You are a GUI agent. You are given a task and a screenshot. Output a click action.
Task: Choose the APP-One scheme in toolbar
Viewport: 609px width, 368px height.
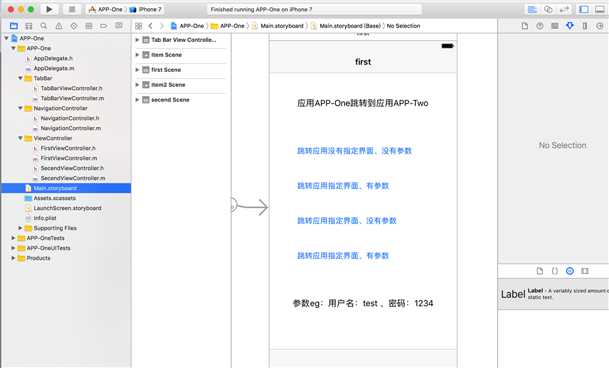tap(106, 9)
